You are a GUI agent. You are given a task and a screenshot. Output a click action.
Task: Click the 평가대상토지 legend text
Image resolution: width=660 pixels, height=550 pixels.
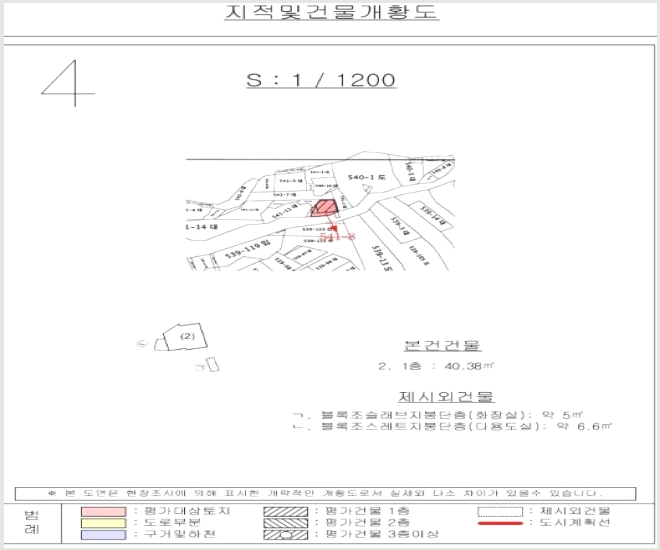(187, 511)
